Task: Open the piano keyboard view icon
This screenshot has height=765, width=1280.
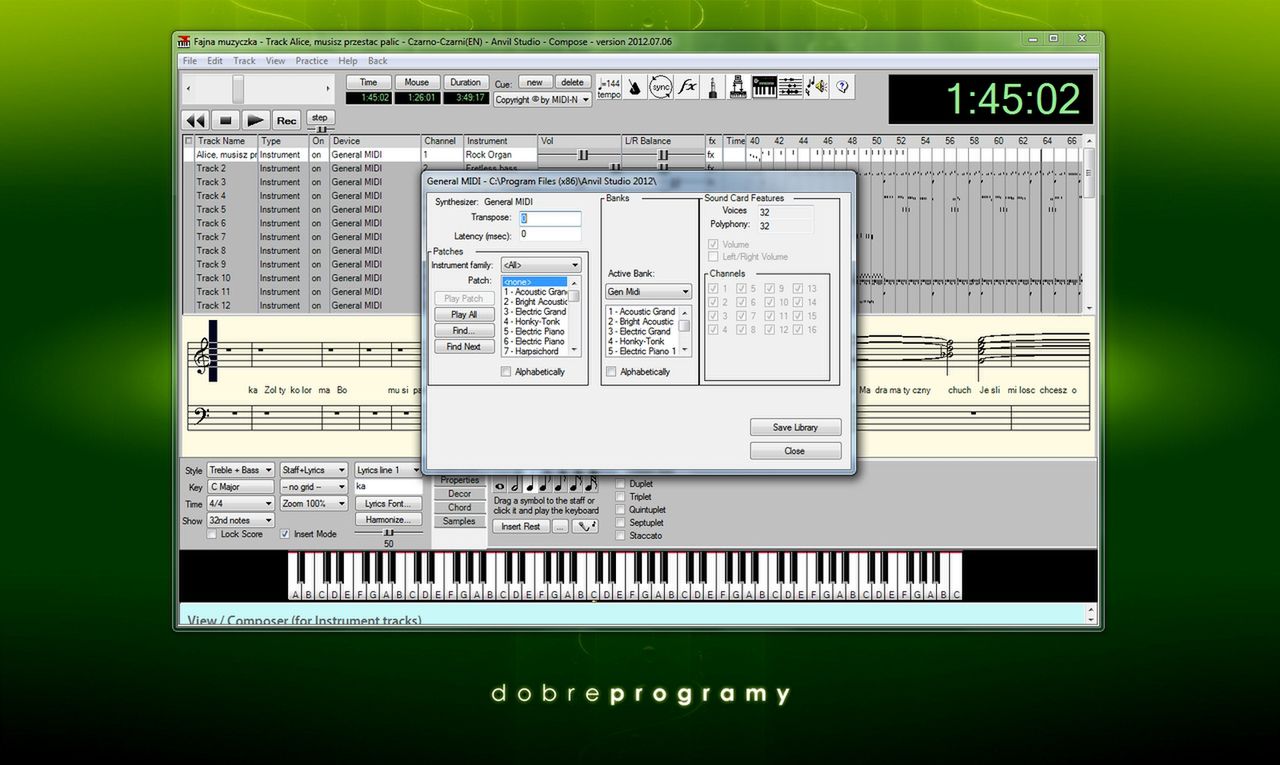Action: (764, 88)
